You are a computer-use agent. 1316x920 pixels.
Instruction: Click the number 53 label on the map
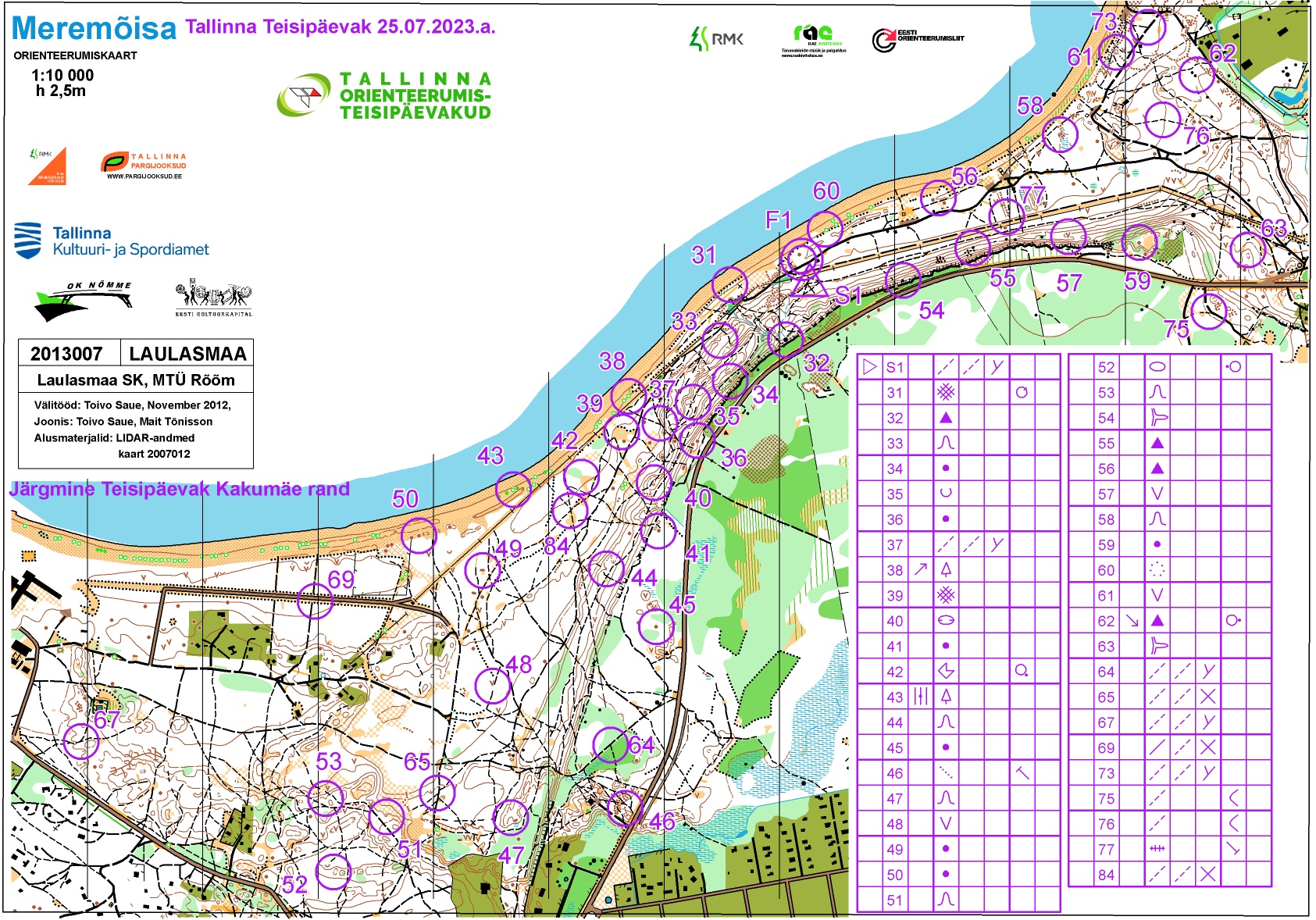[329, 761]
